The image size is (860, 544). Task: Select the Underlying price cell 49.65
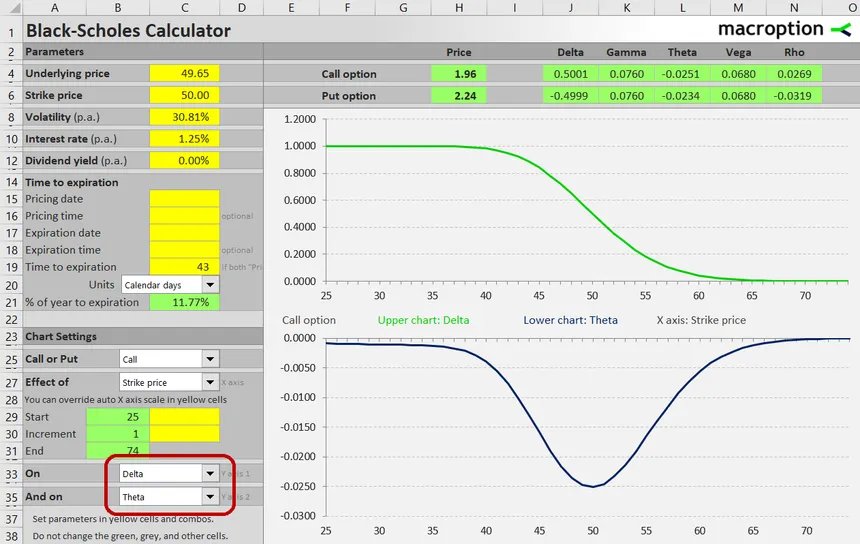point(184,73)
